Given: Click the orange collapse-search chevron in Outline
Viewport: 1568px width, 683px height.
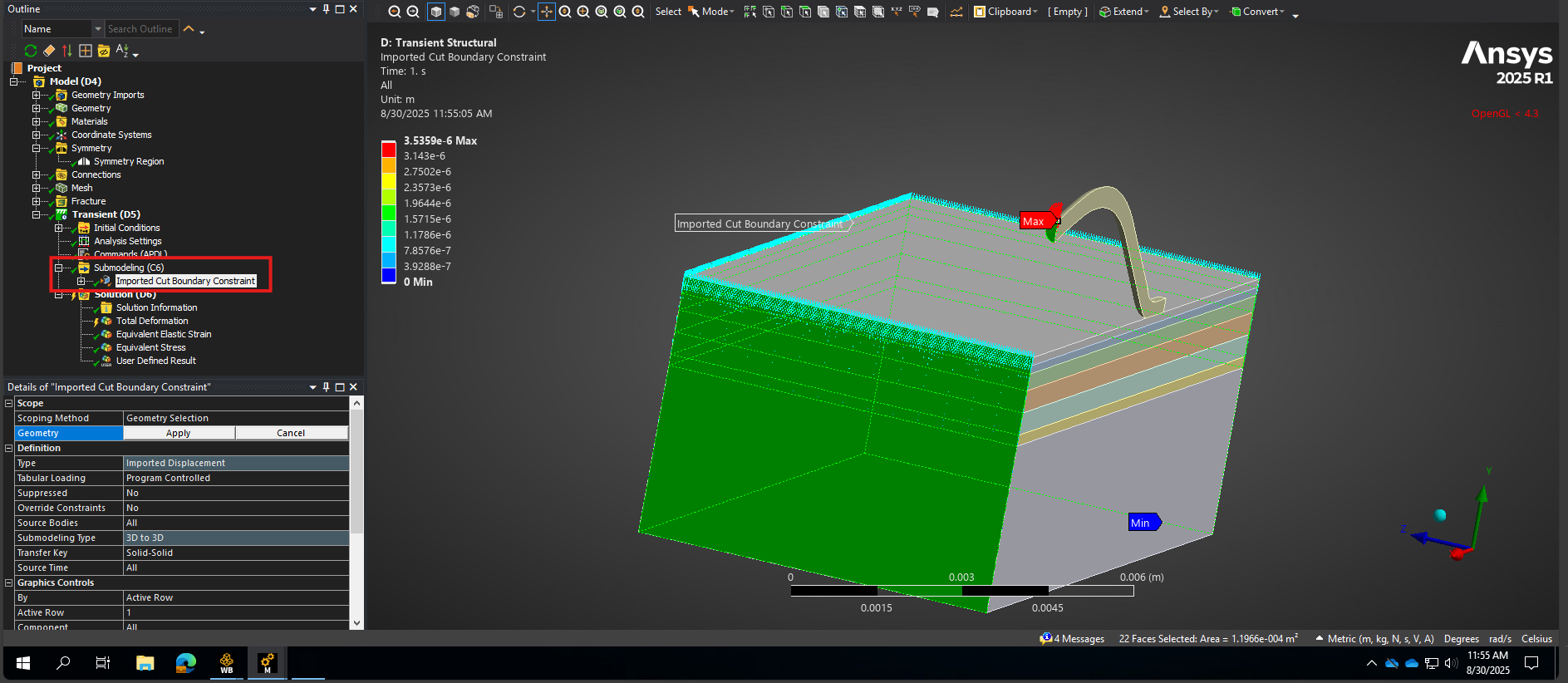Looking at the screenshot, I should pyautogui.click(x=189, y=29).
